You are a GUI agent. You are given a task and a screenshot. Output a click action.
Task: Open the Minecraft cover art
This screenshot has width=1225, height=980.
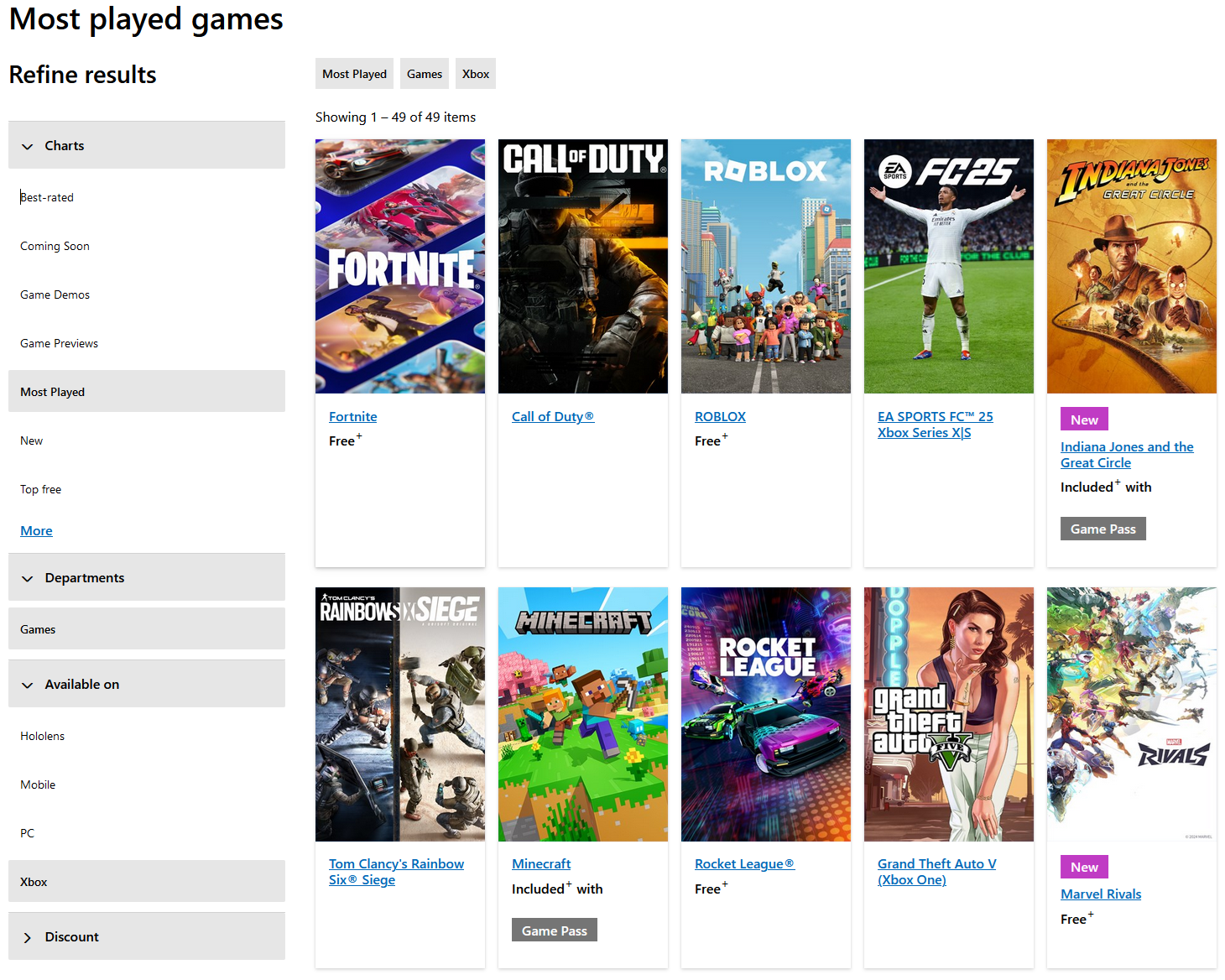pos(583,714)
